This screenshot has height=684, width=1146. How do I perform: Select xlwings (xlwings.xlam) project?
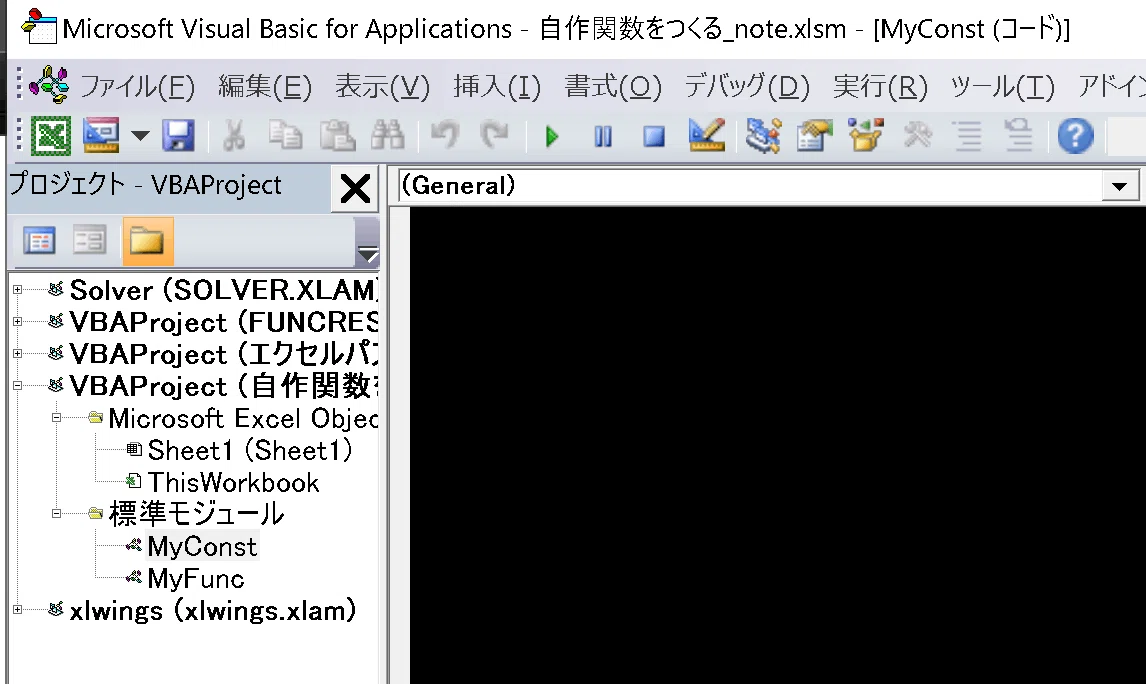pos(213,610)
